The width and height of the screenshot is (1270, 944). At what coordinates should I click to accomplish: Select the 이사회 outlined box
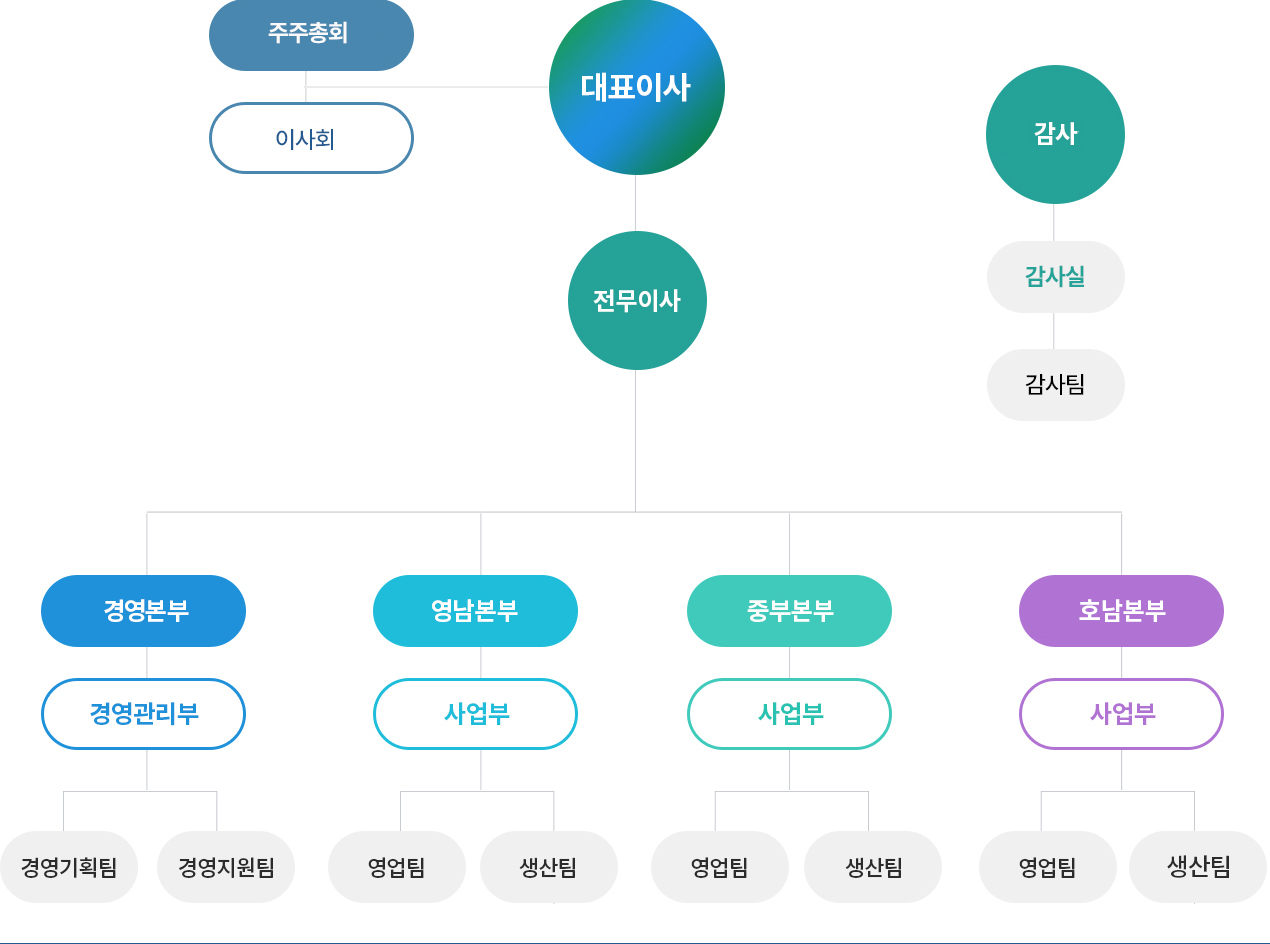tap(311, 138)
